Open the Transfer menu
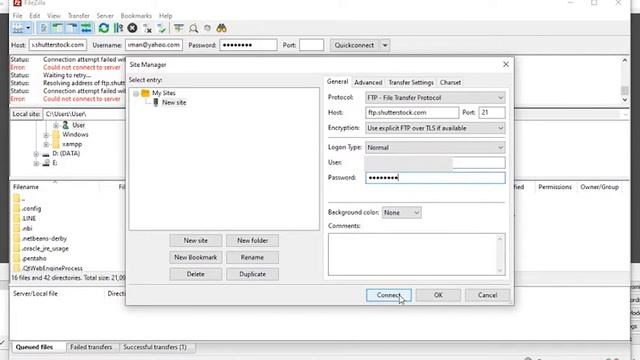The width and height of the screenshot is (640, 360). tap(79, 16)
